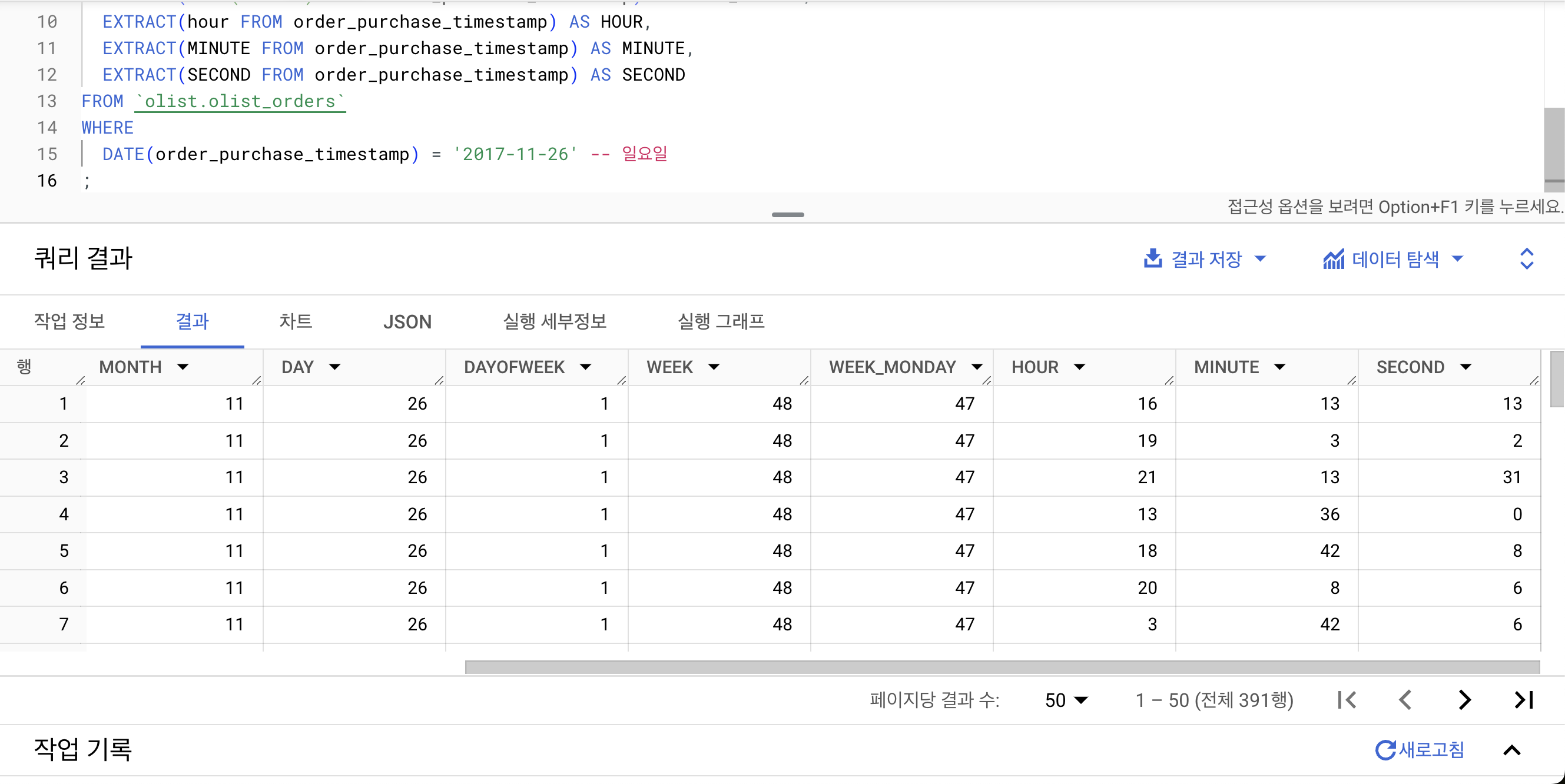Collapse the 작업 기록 panel chevron
Image resolution: width=1565 pixels, height=784 pixels.
coord(1511,750)
